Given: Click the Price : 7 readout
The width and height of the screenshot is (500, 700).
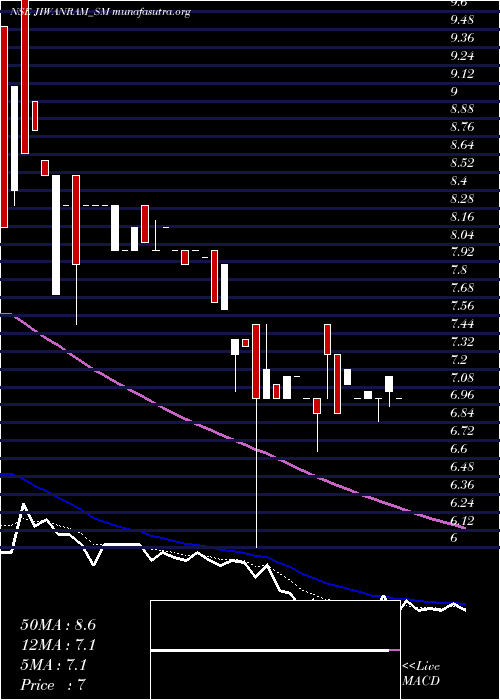Looking at the screenshot, I should pyautogui.click(x=53, y=685).
